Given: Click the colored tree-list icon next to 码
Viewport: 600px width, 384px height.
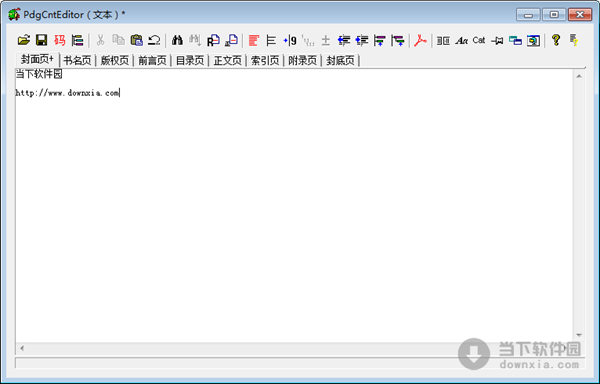Looking at the screenshot, I should tap(77, 40).
